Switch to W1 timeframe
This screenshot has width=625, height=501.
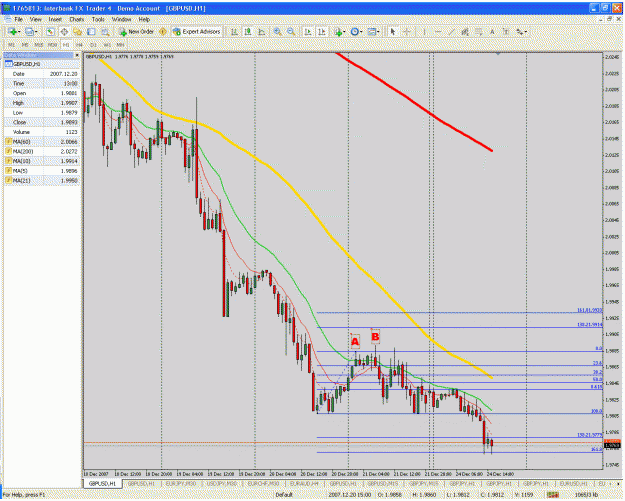click(107, 45)
